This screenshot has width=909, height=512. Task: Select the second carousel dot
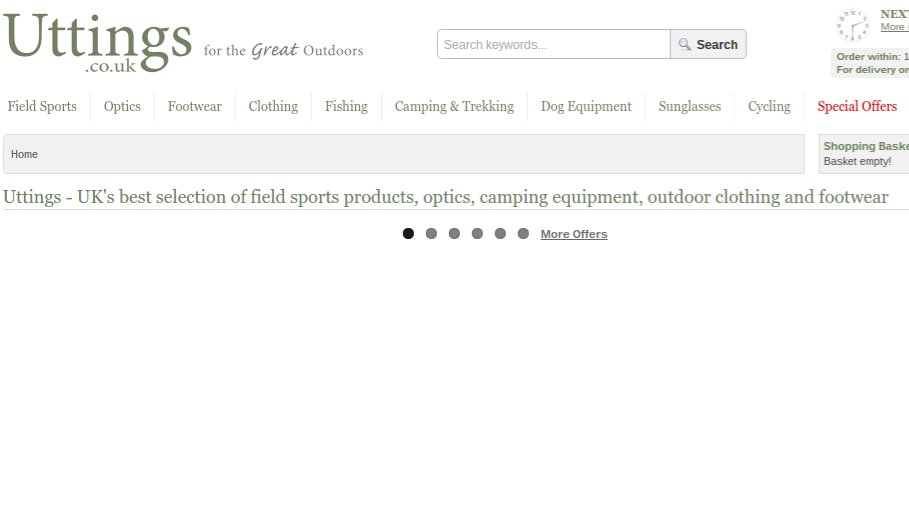[x=431, y=233]
